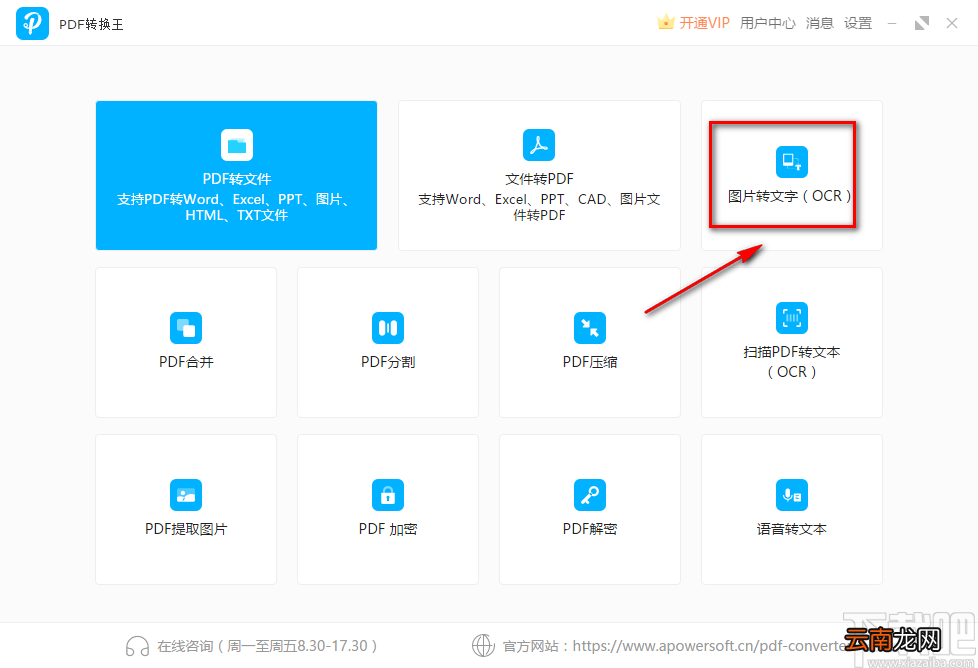This screenshot has height=668, width=978.
Task: Choose the PDF压缩 compress icon
Action: 590,327
